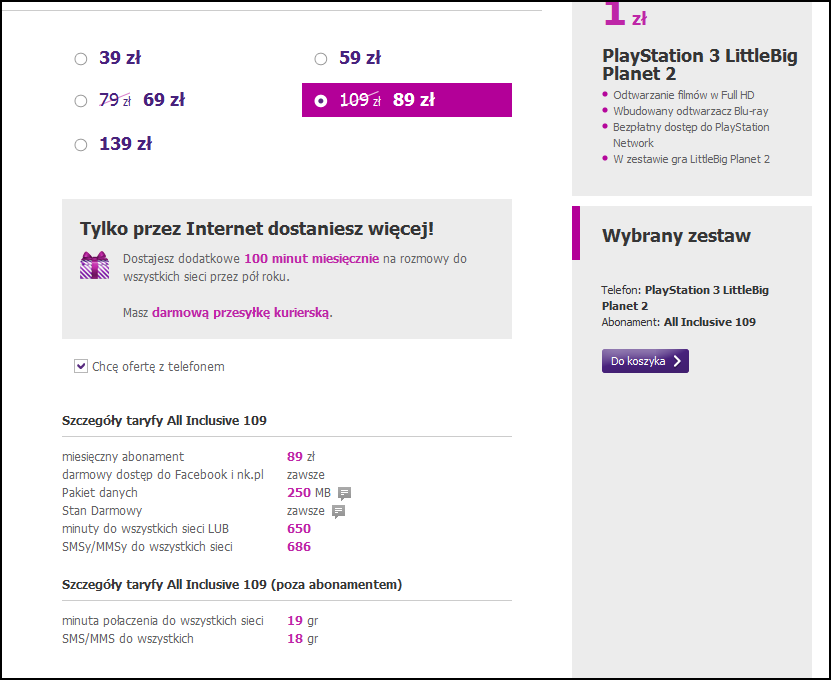Click the 1 zł price label
Image resolution: width=831 pixels, height=680 pixels.
tap(625, 14)
